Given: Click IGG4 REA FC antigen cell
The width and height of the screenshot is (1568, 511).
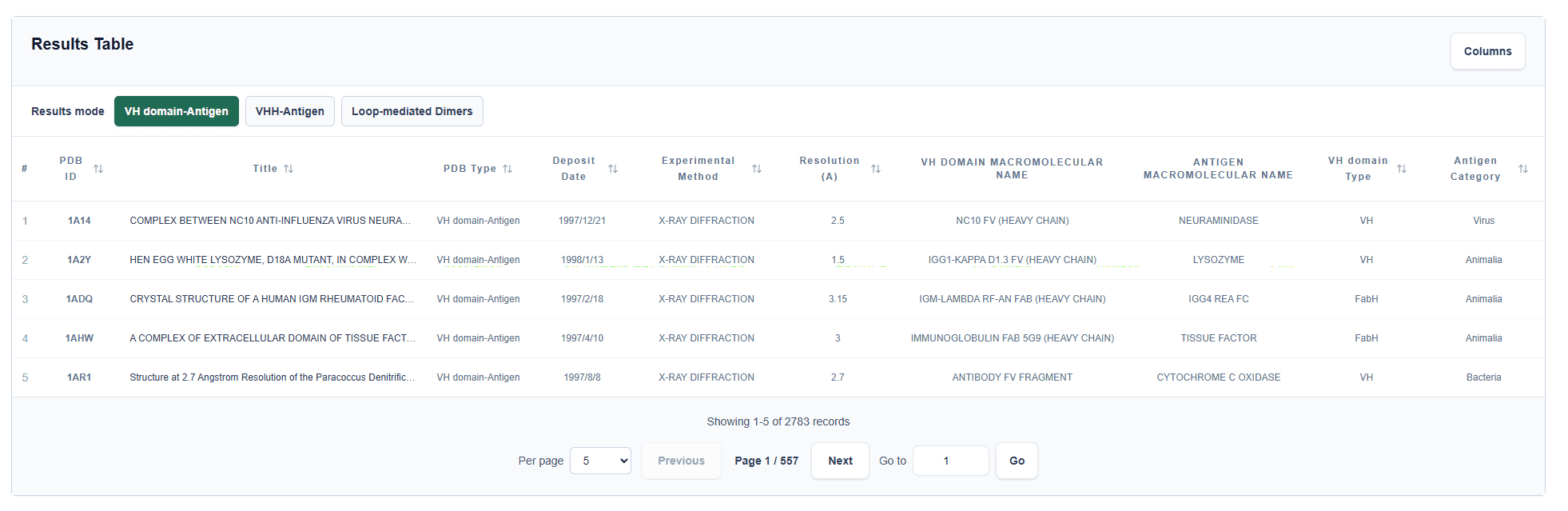Looking at the screenshot, I should point(1218,299).
